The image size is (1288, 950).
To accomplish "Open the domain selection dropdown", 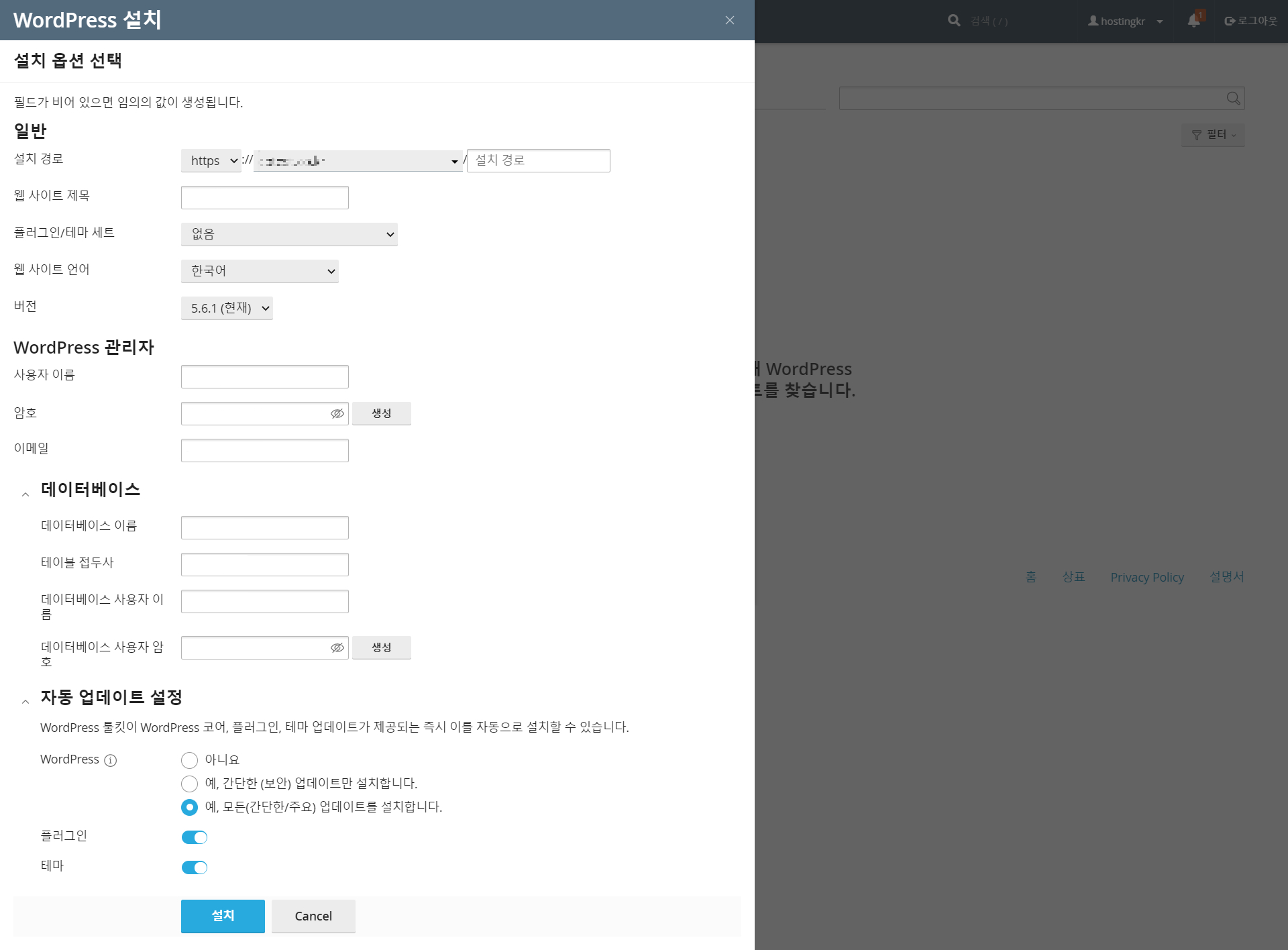I will coord(358,160).
